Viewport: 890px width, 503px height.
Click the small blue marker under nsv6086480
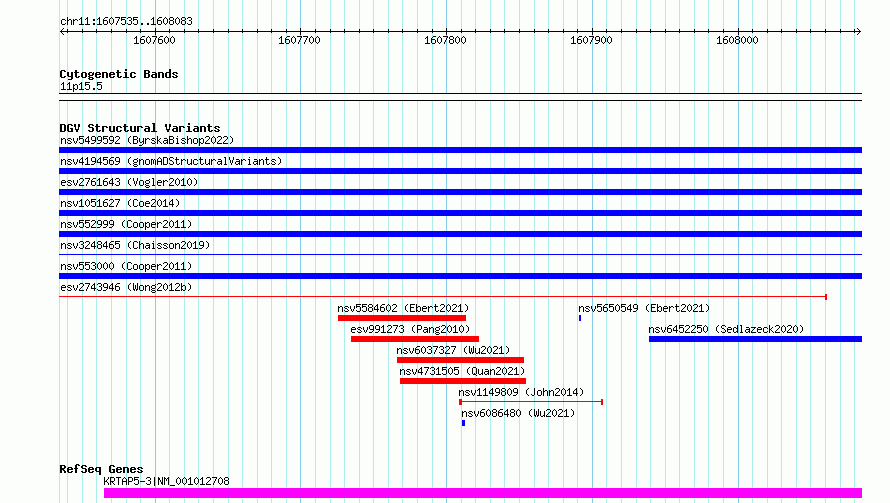click(x=463, y=423)
